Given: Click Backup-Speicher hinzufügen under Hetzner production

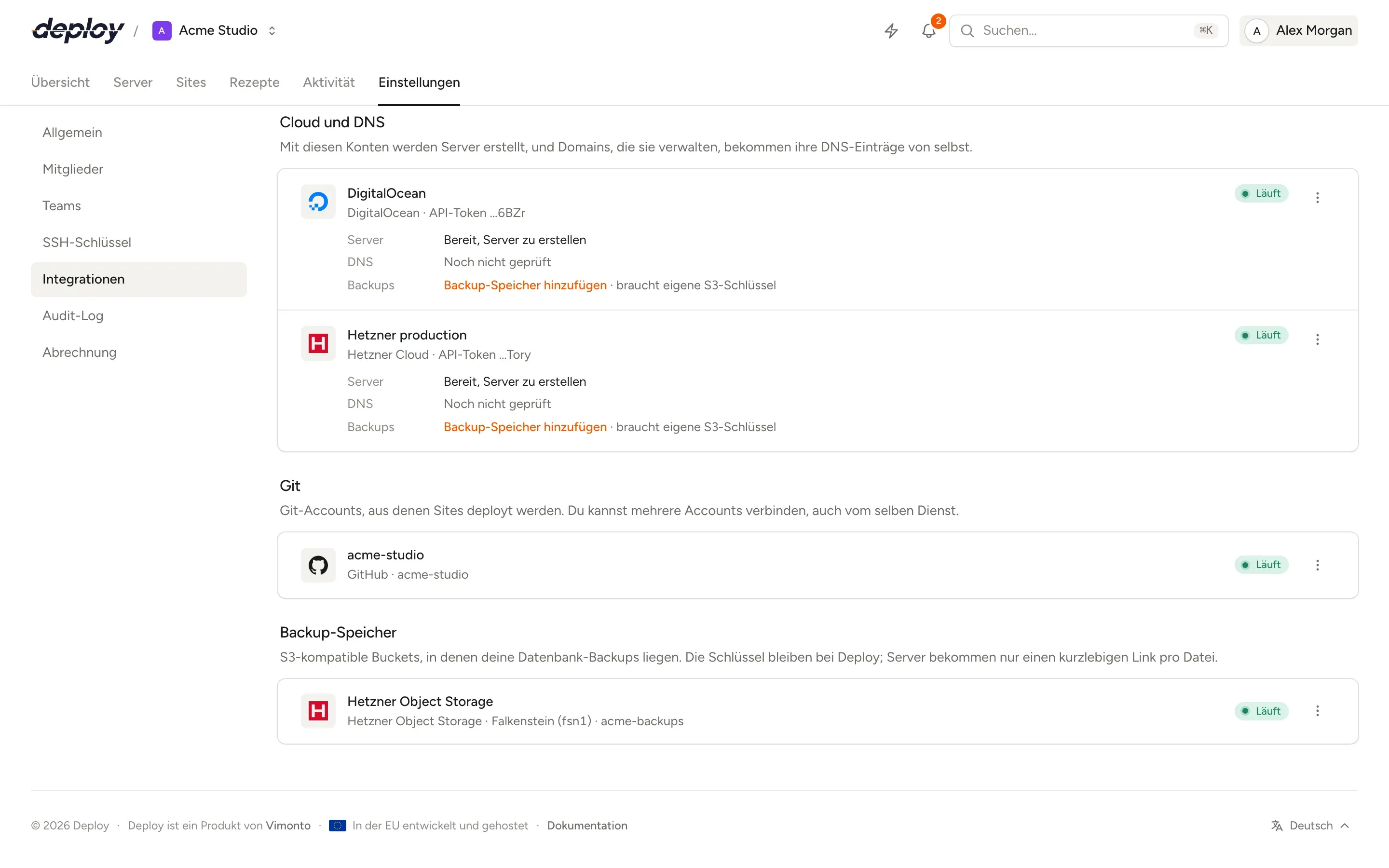Looking at the screenshot, I should pos(525,427).
